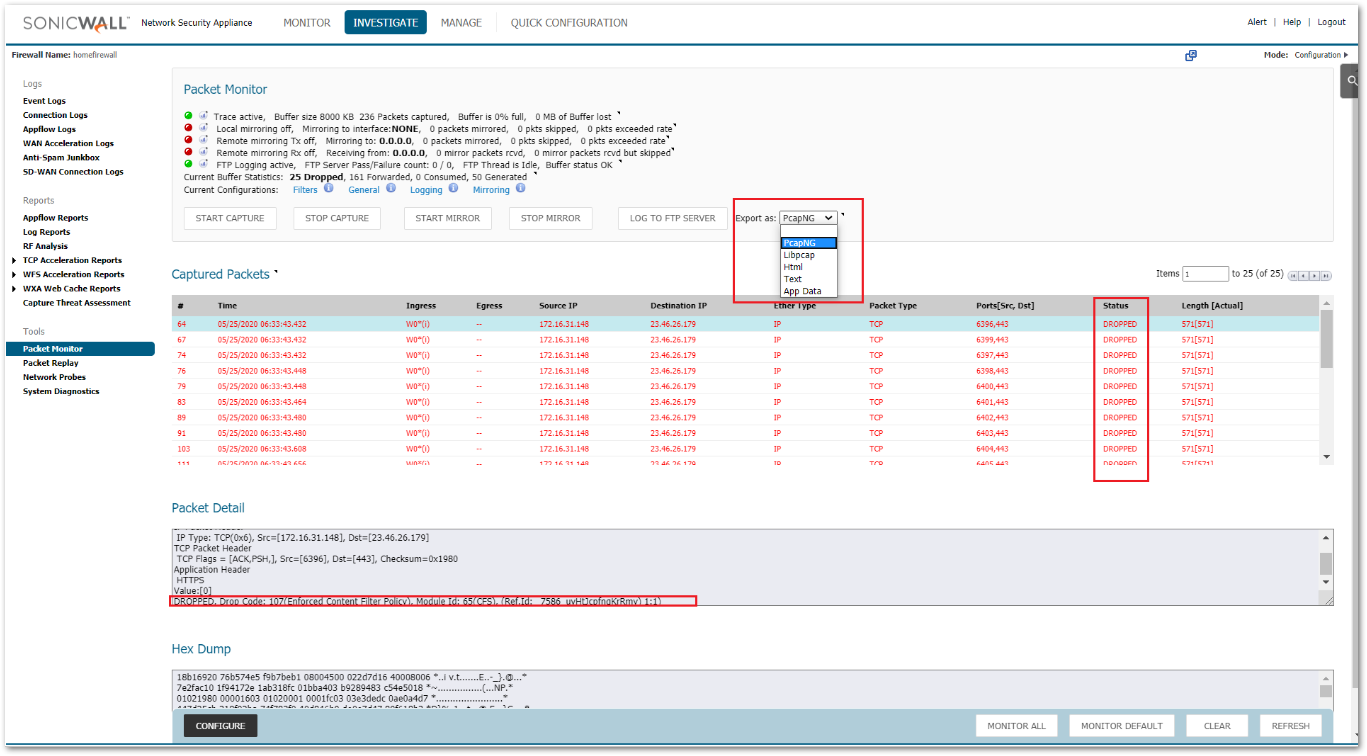The width and height of the screenshot is (1367, 756).
Task: Open Event Logs in sidebar
Action: tap(44, 101)
